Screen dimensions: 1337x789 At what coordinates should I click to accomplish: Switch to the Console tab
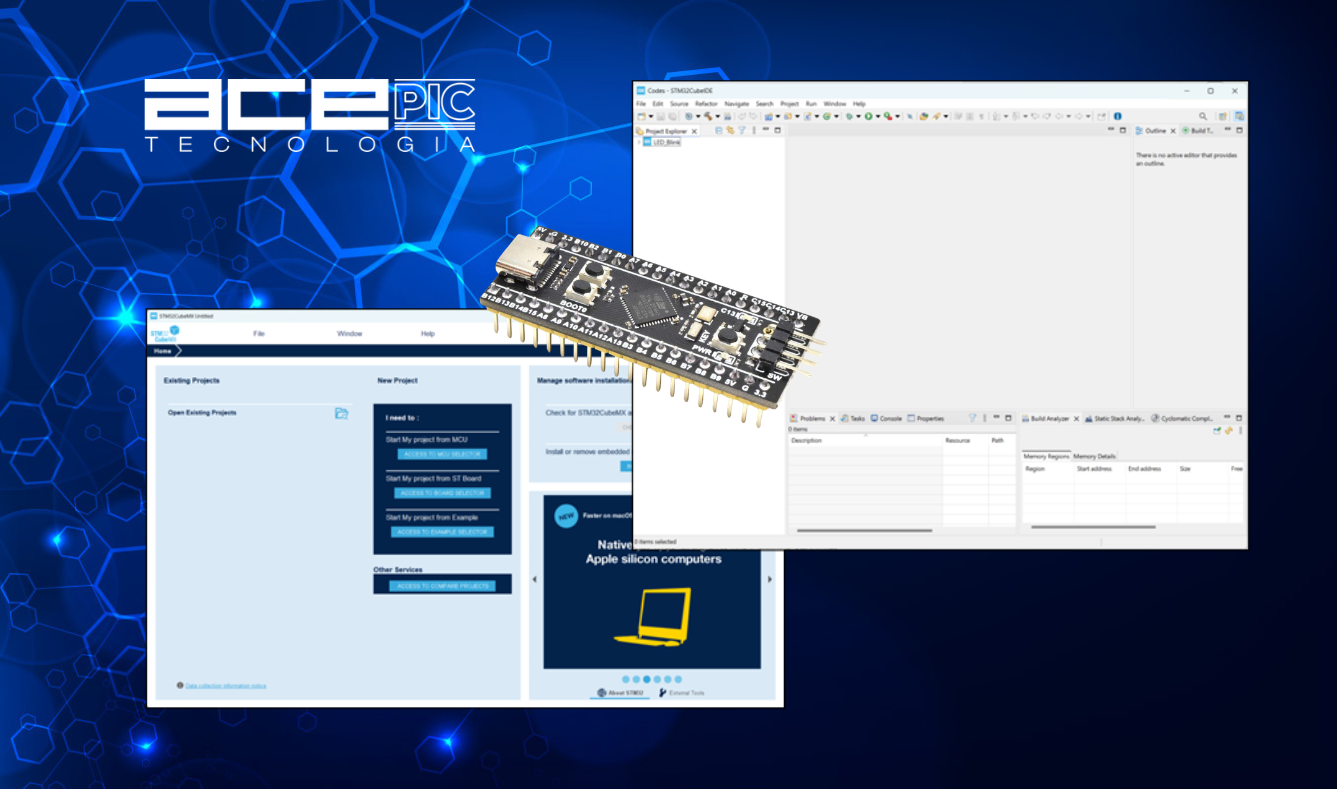(x=886, y=419)
